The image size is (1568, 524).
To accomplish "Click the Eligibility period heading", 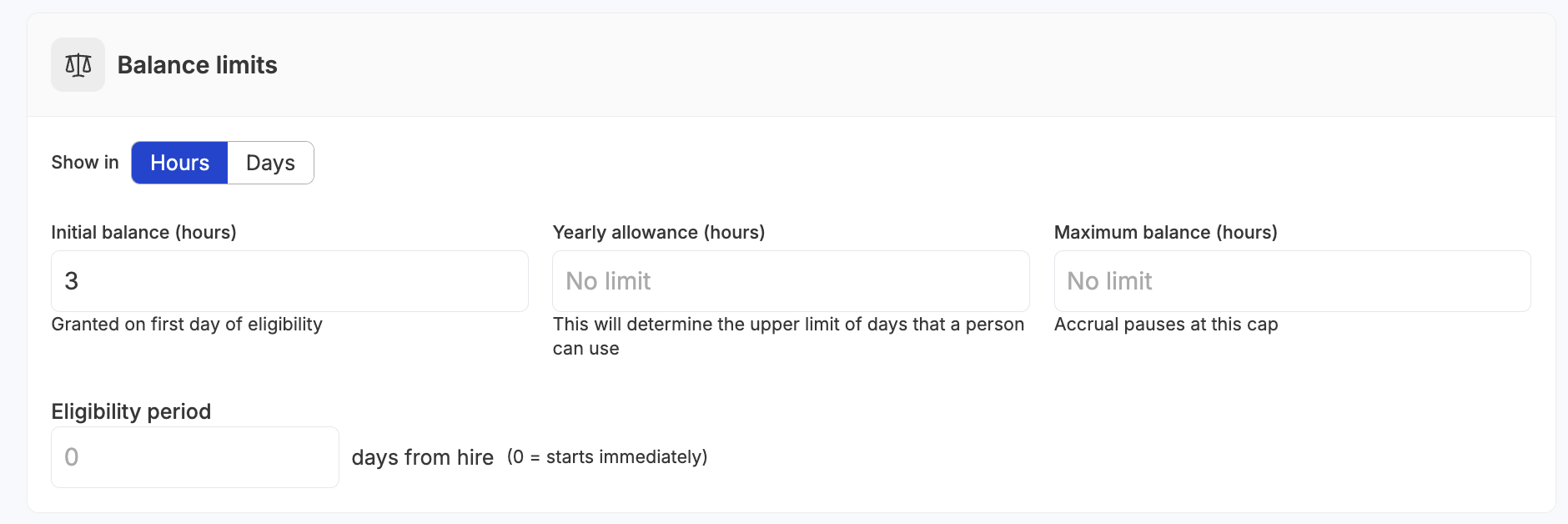I will pos(130,411).
